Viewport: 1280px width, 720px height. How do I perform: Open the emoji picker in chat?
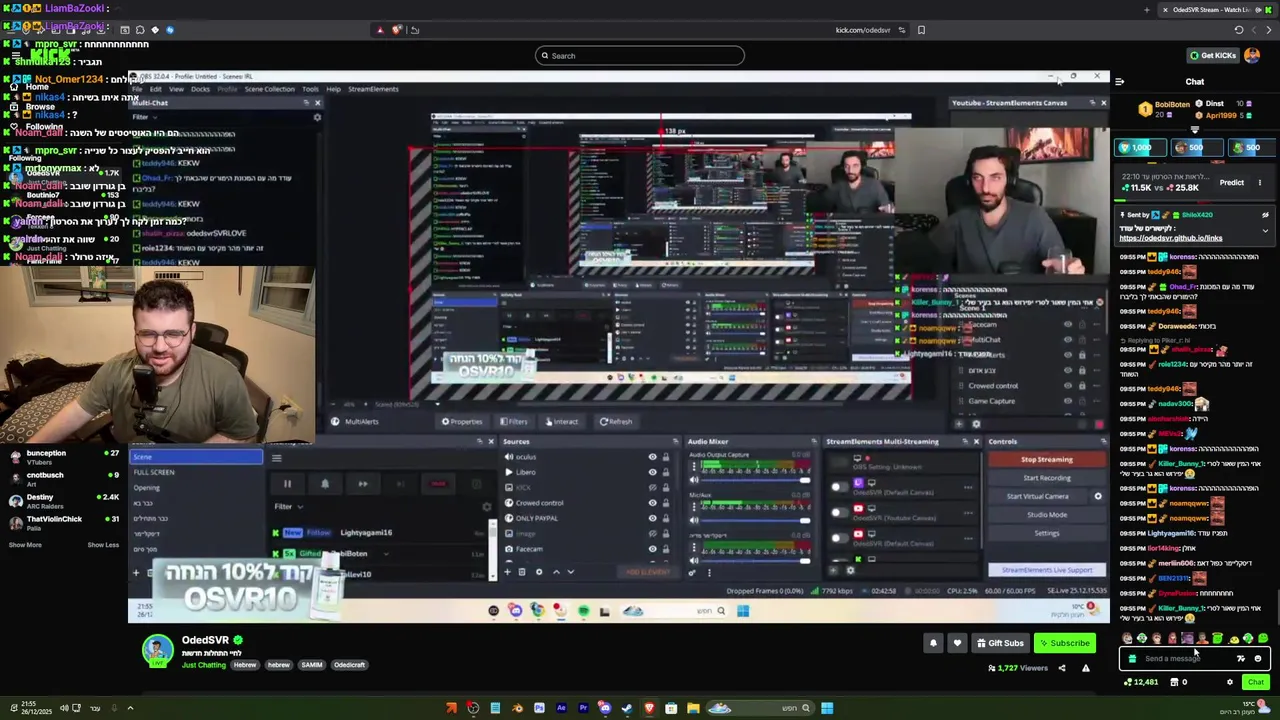click(x=1258, y=658)
